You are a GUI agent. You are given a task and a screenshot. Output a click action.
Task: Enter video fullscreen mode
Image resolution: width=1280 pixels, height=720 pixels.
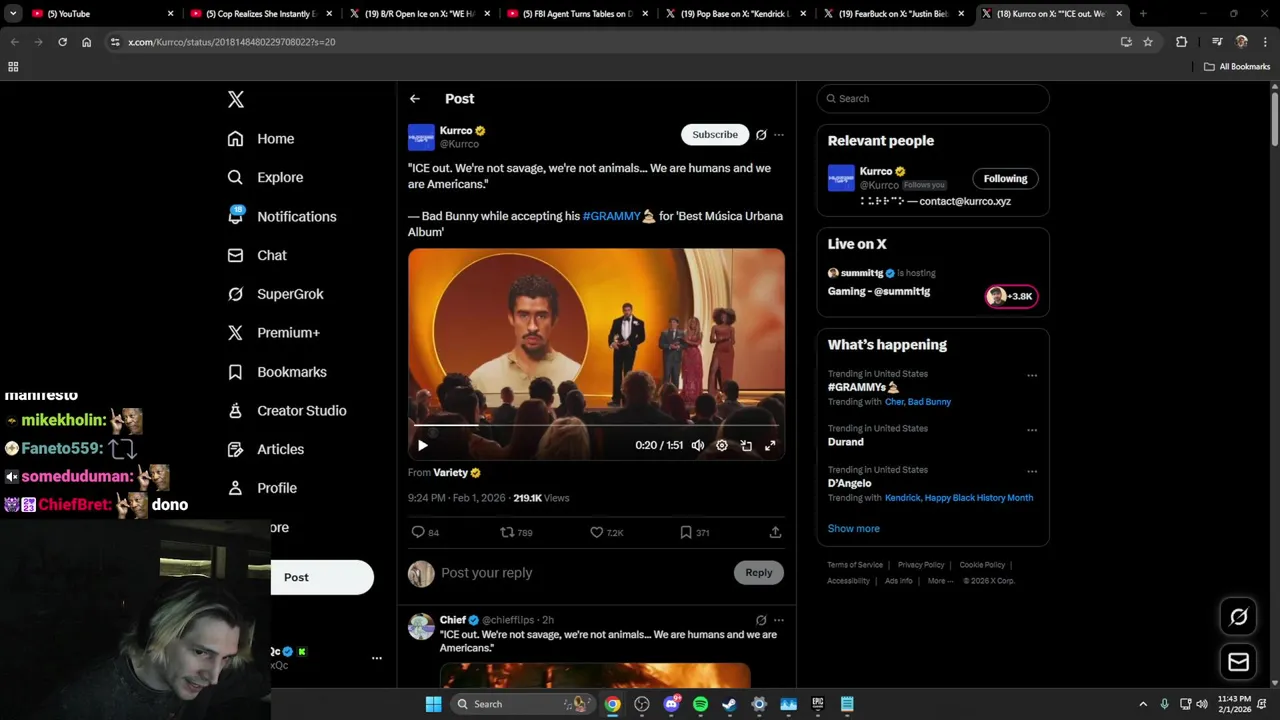[770, 446]
